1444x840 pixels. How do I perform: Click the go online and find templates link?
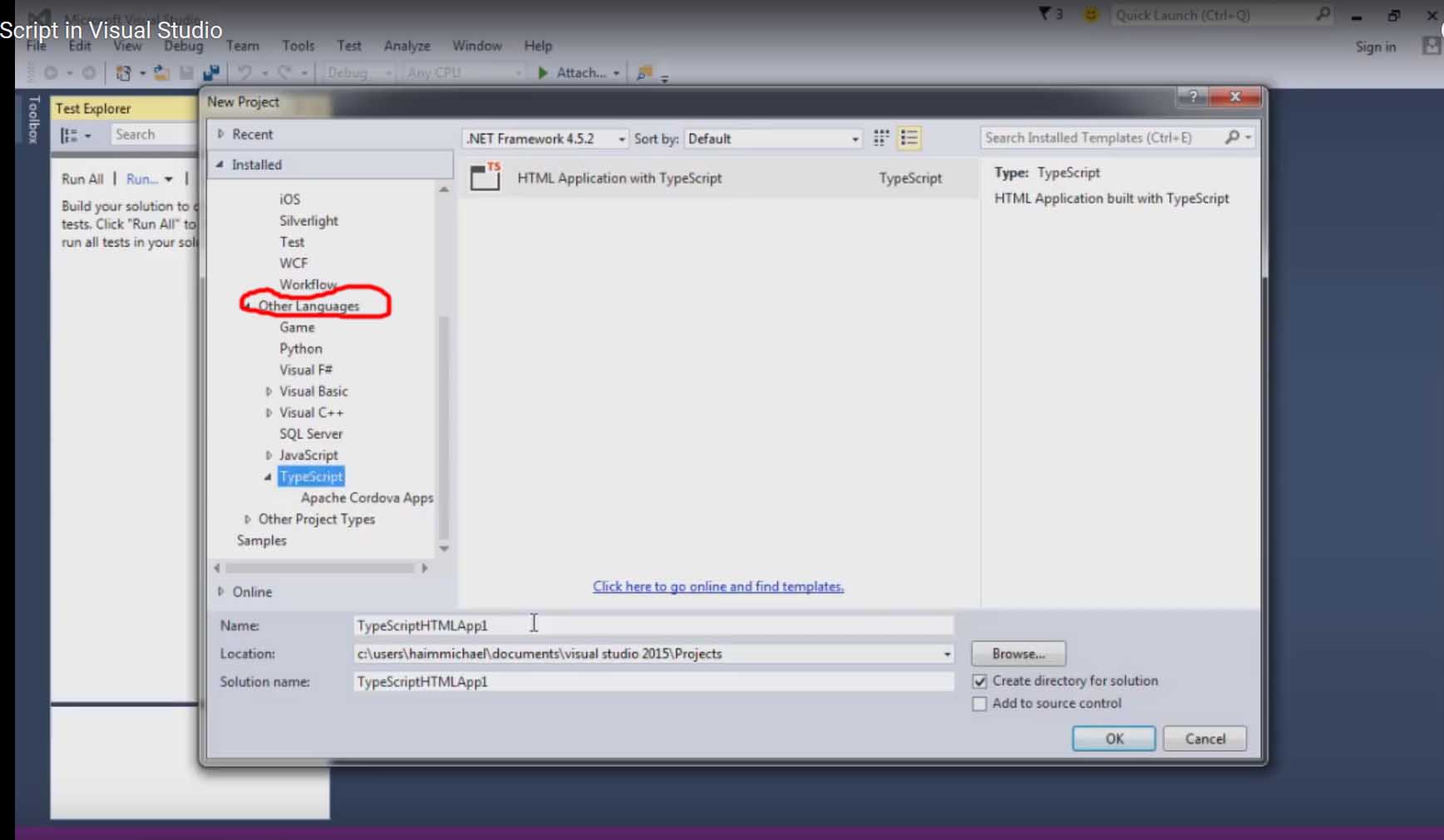coord(718,587)
